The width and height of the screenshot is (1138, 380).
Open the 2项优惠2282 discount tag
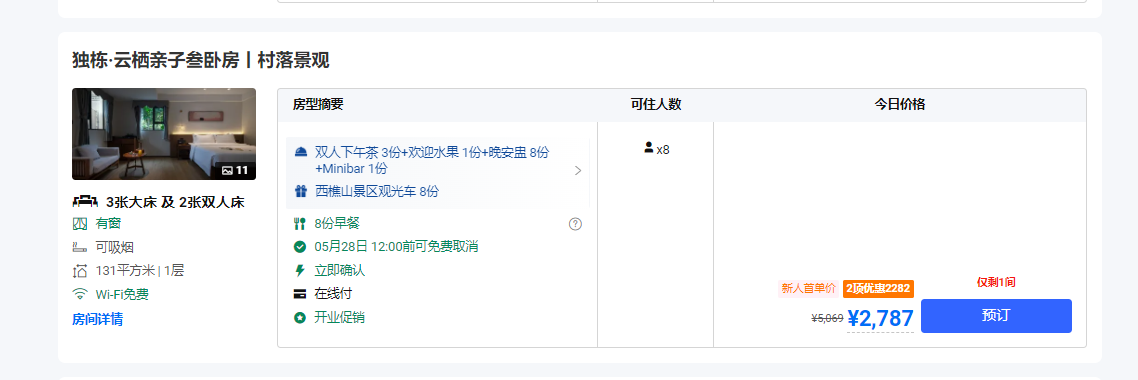(x=878, y=289)
